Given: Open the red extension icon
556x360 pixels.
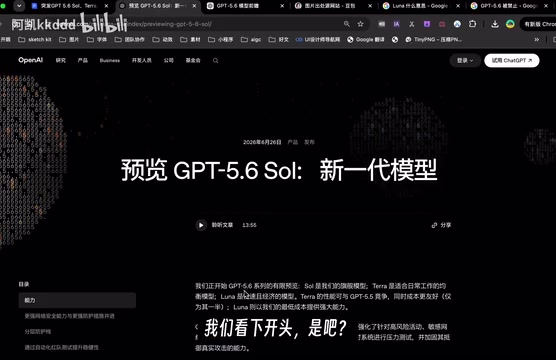Looking at the screenshot, I should tap(442, 24).
